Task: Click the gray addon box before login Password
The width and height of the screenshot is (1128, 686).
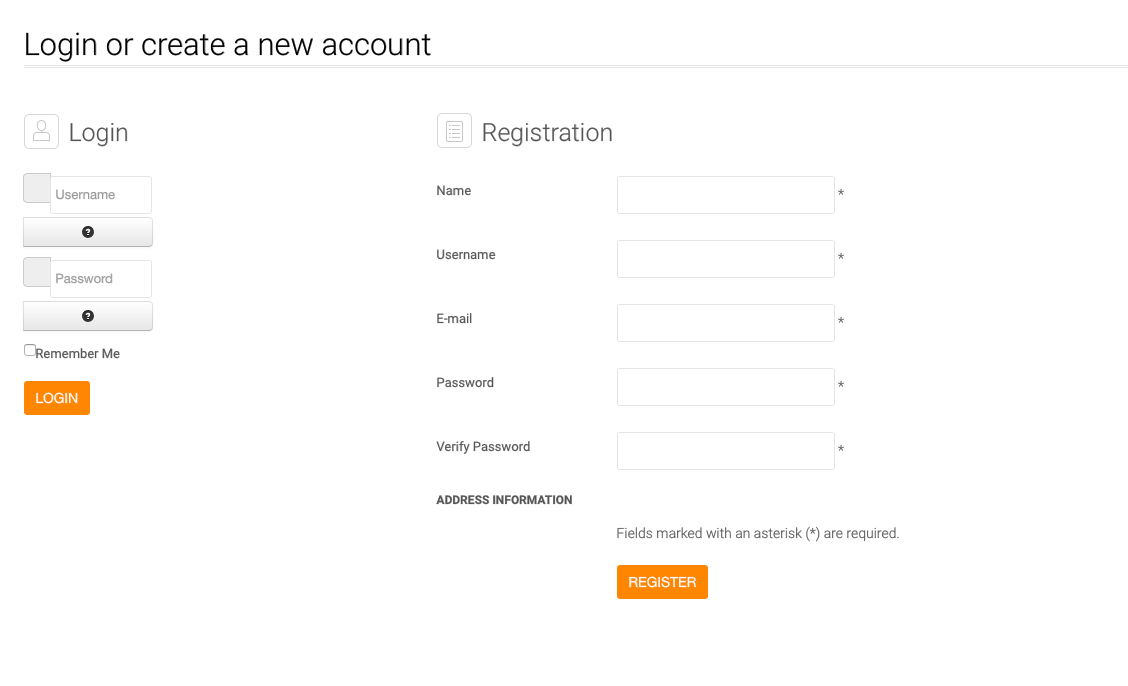Action: click(x=36, y=272)
